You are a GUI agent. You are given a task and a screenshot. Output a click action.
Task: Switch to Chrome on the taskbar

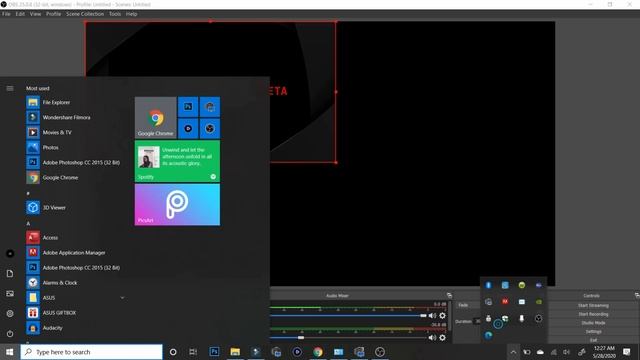(318, 352)
